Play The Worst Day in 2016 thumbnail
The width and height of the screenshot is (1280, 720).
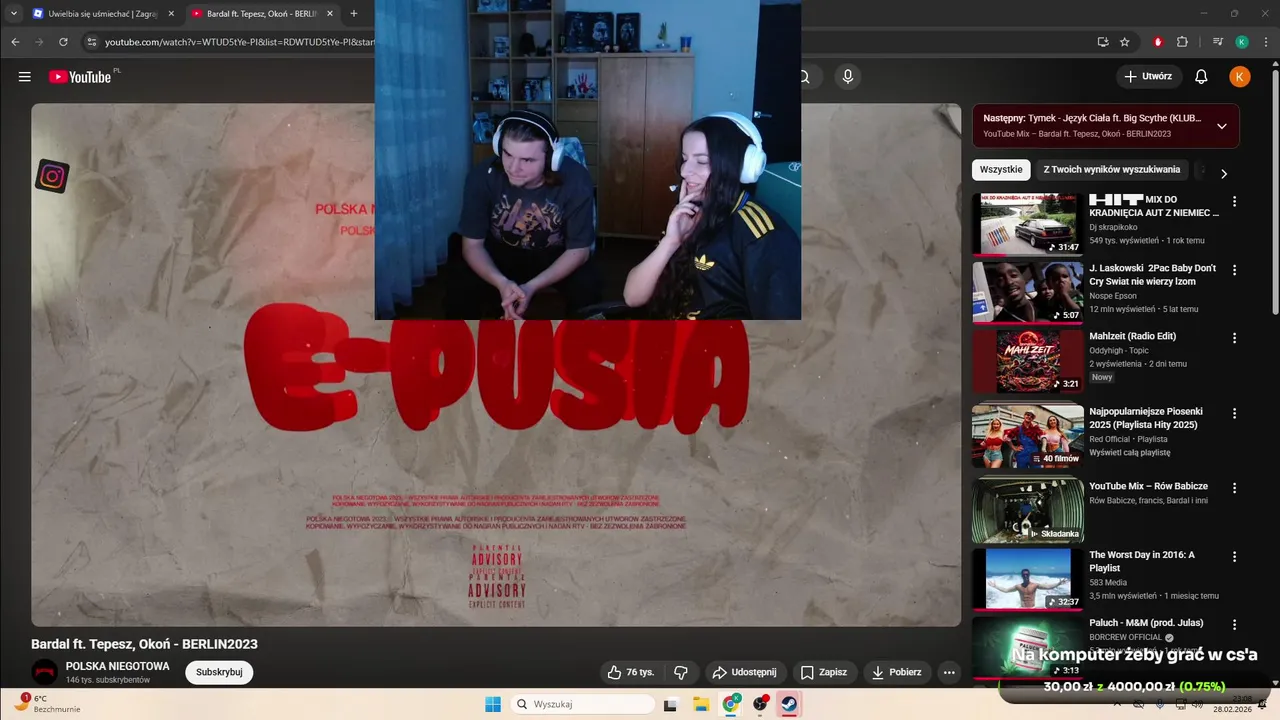click(1028, 579)
